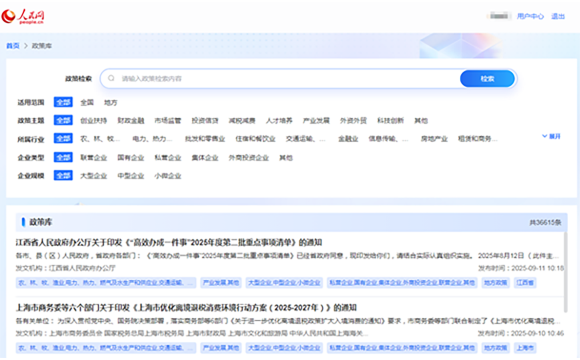The width and height of the screenshot is (580, 360).
Task: Choose the 减税减费 policy theme
Action: coord(242,121)
